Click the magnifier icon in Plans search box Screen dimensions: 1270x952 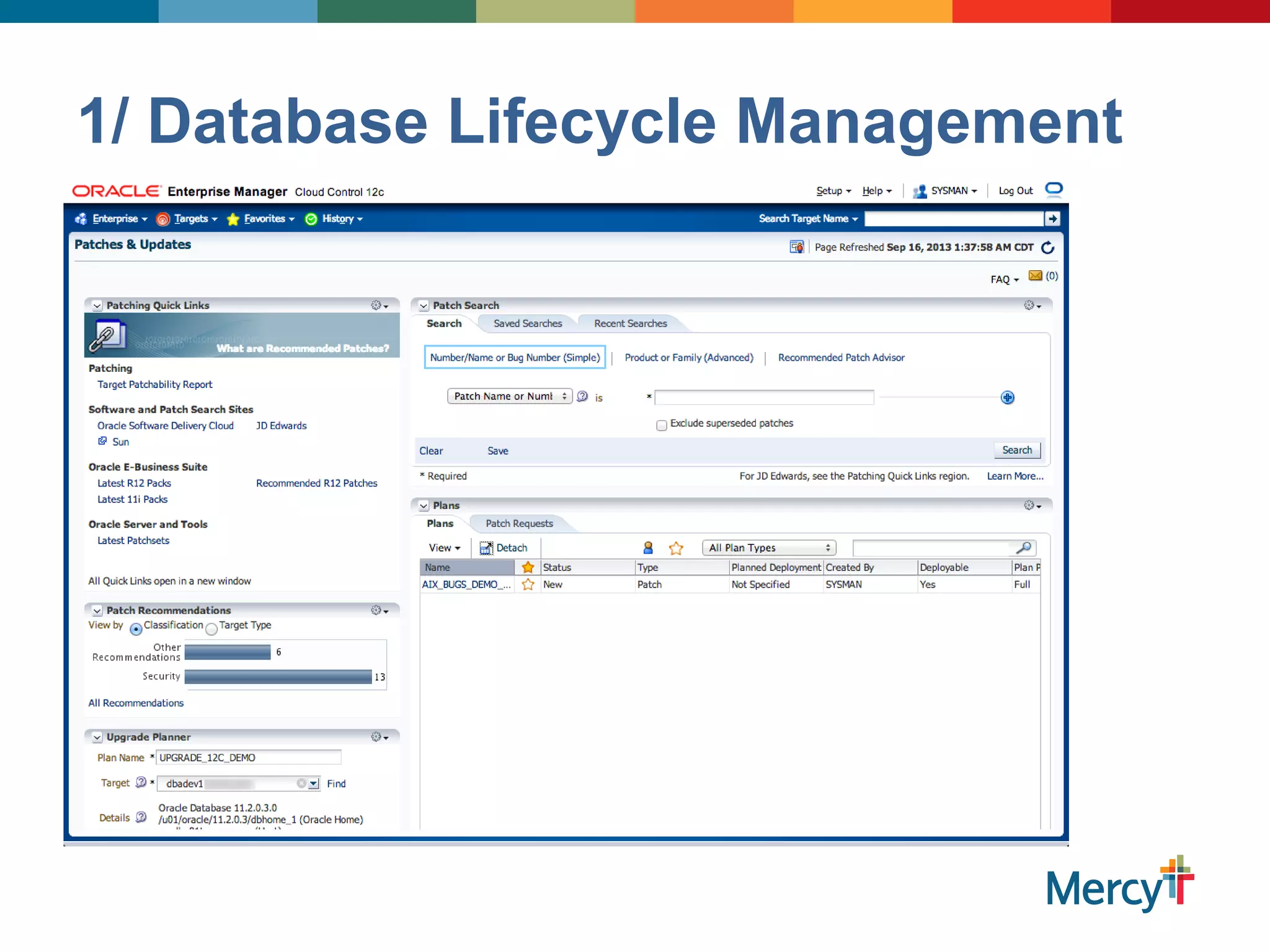pyautogui.click(x=1023, y=548)
